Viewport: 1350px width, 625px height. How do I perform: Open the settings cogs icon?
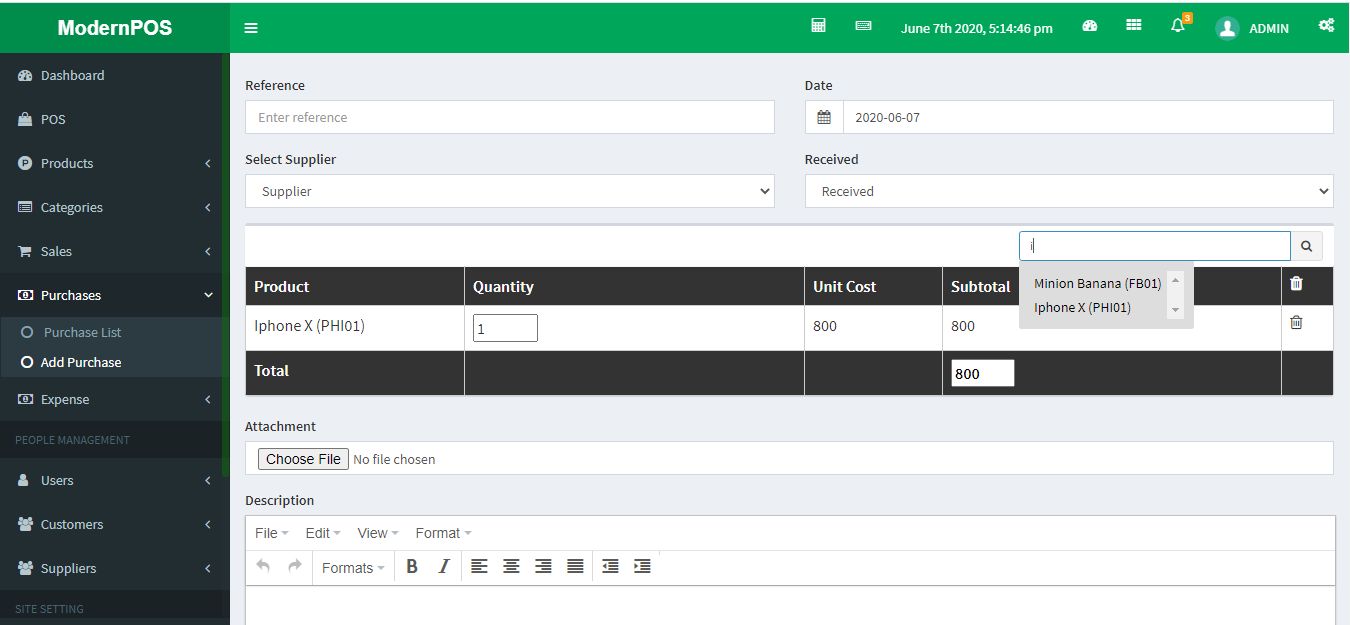pos(1326,26)
